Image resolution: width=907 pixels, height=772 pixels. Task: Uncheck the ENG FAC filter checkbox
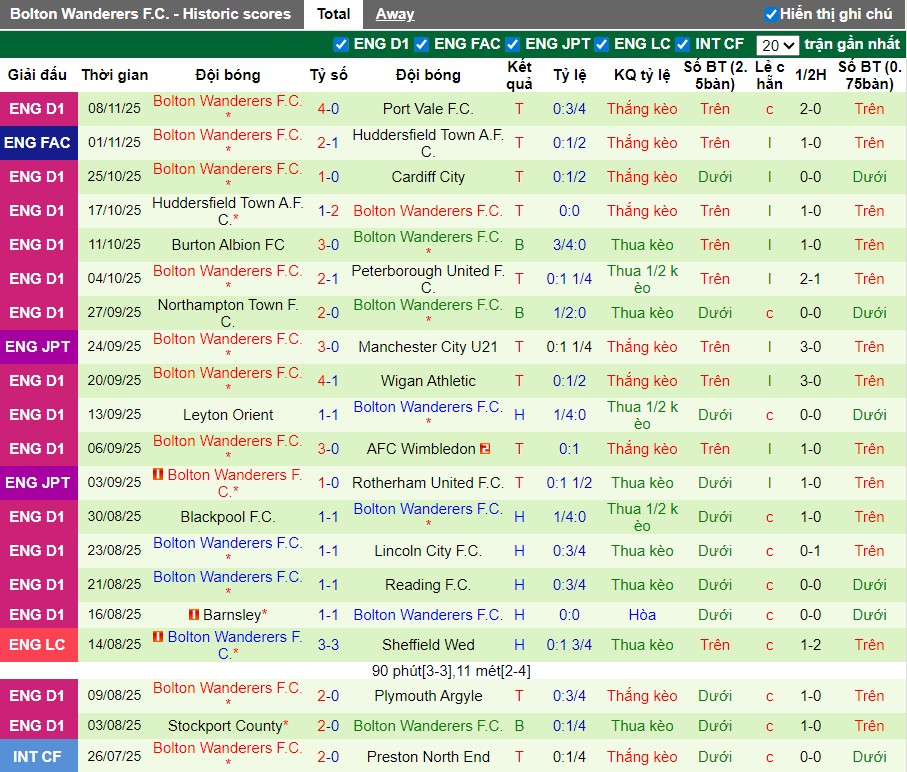[422, 44]
